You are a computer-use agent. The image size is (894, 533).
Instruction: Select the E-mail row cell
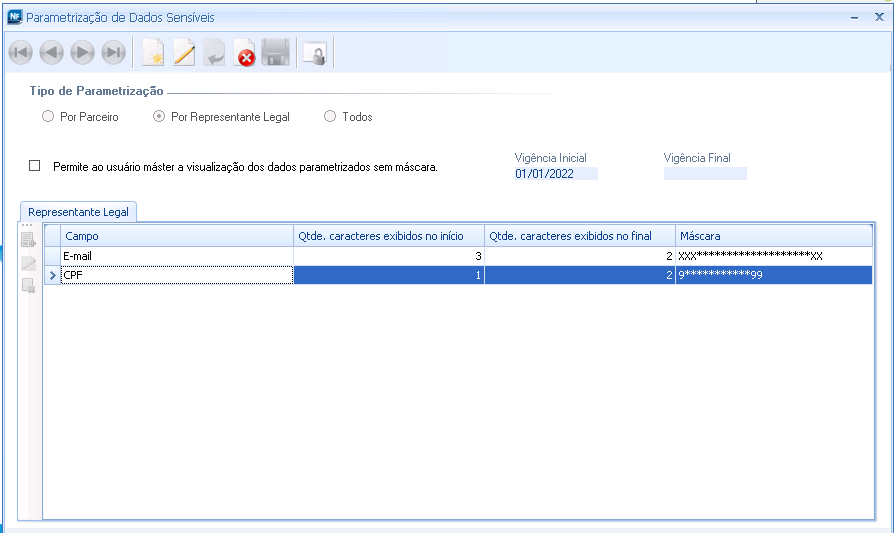tap(177, 256)
